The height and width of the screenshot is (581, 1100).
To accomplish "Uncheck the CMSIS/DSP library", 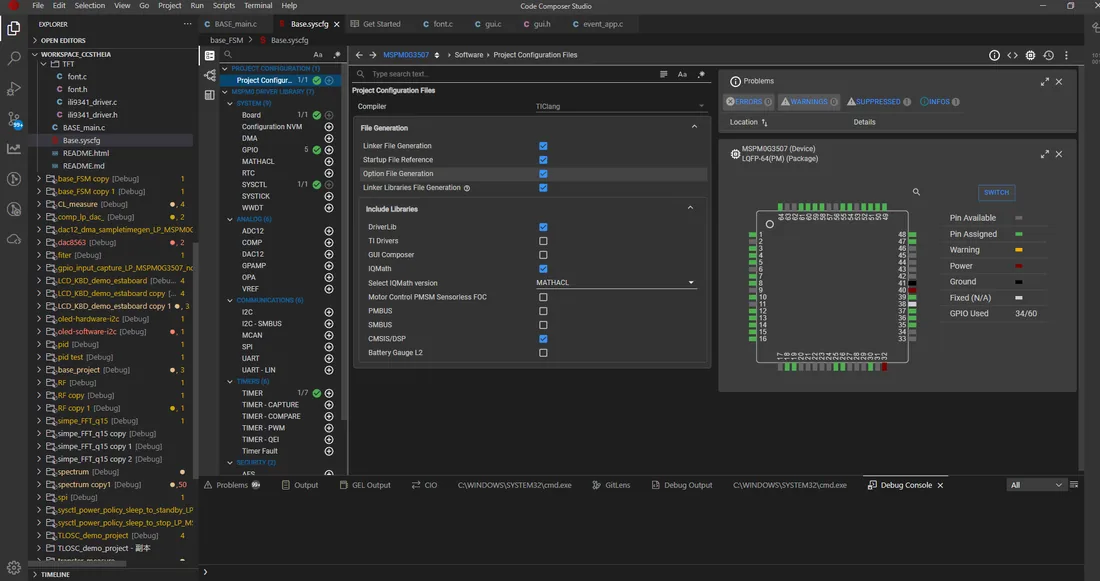I will 543,339.
